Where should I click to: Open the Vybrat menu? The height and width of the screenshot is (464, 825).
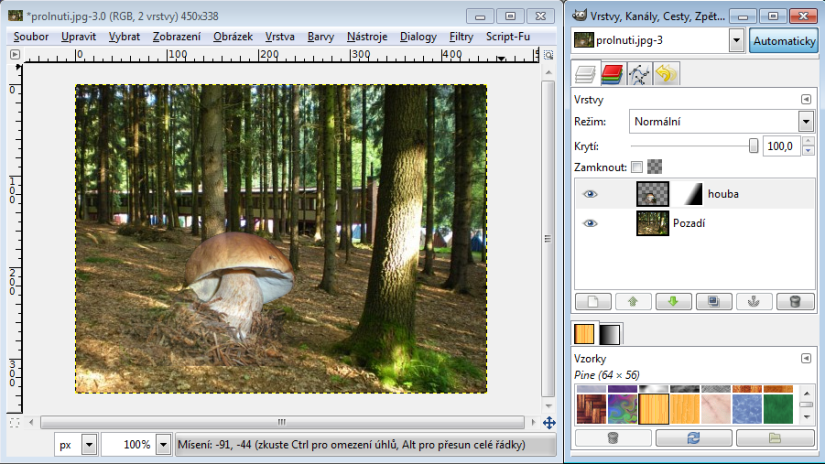point(124,37)
